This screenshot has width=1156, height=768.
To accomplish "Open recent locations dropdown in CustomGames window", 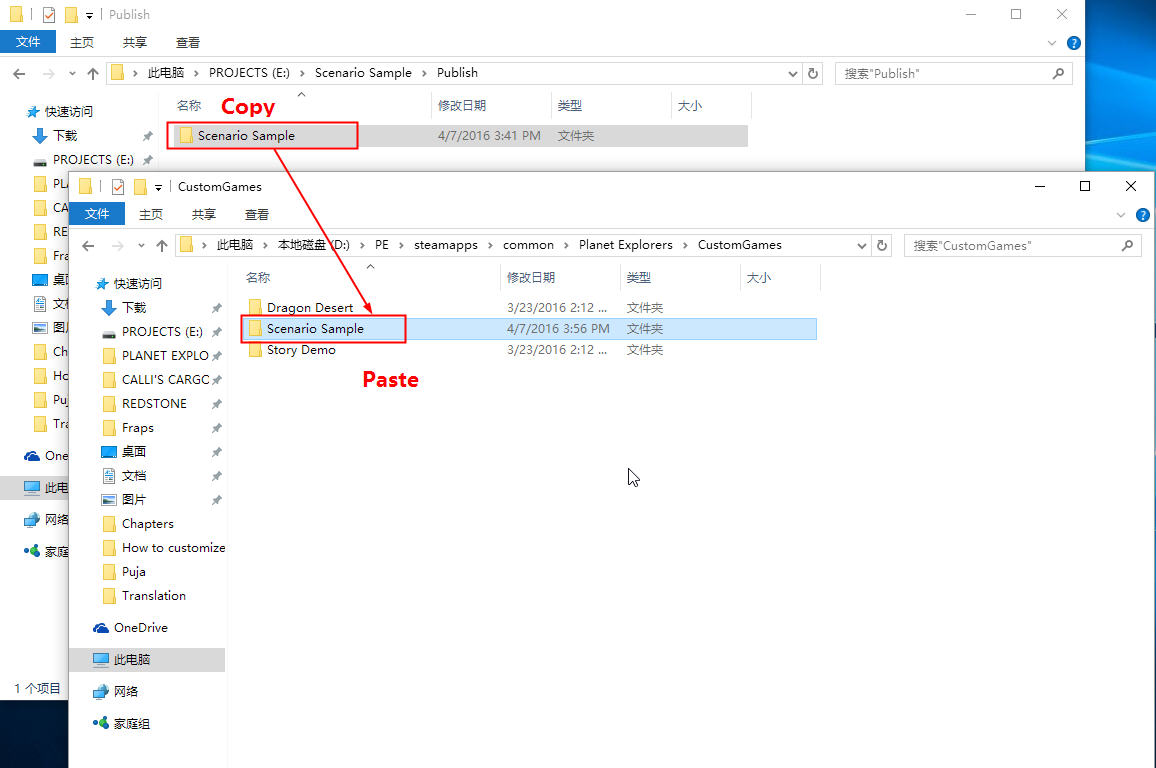I will click(141, 245).
